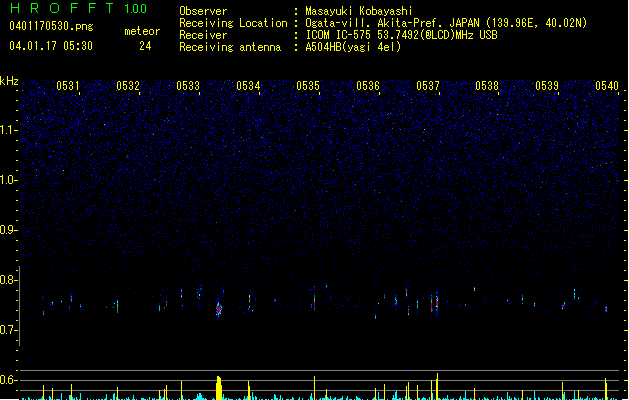Click the file name 0401170530.png

coord(51,26)
